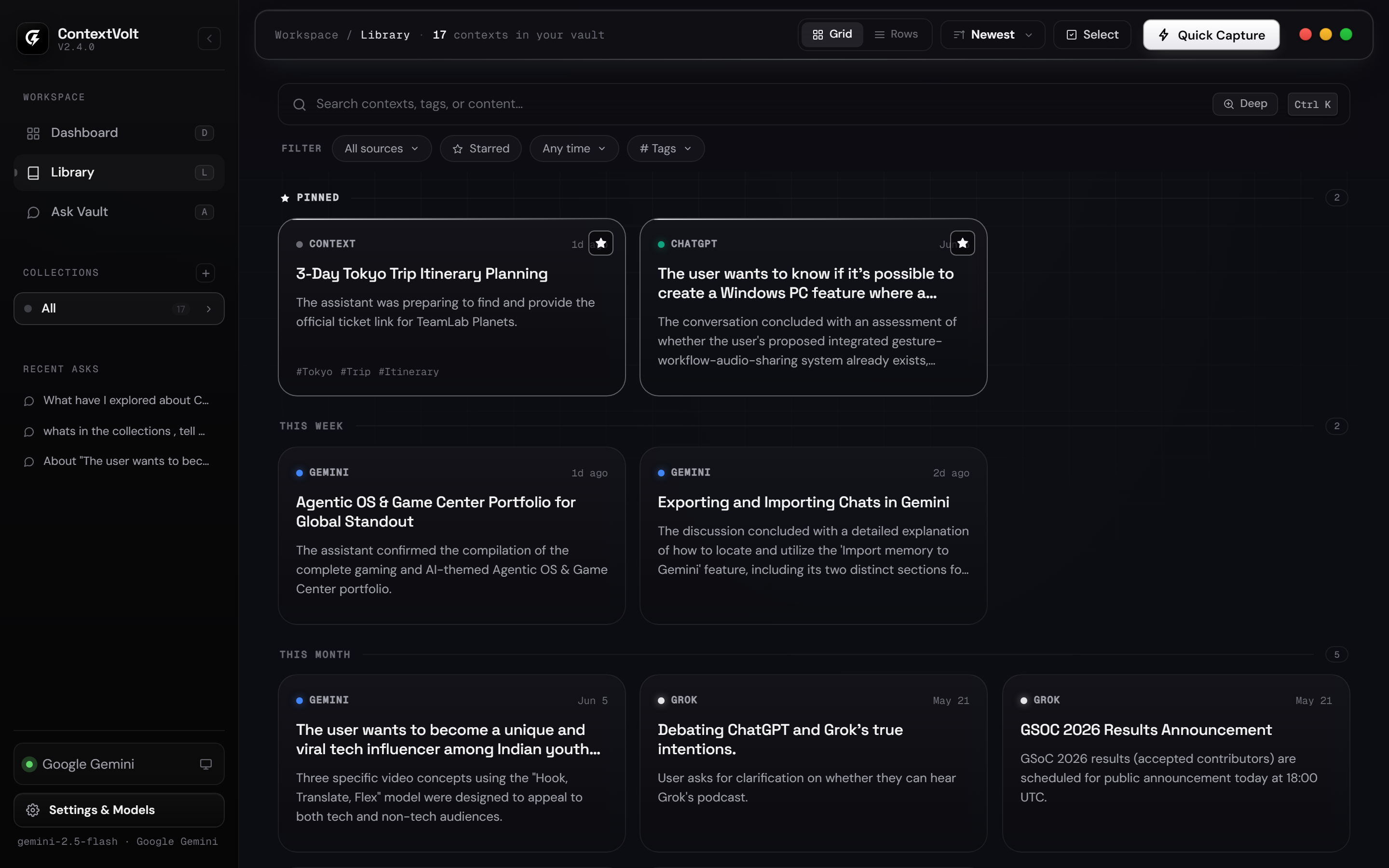Click the Ctrl K shortcut badge
Image resolution: width=1389 pixels, height=868 pixels.
pyautogui.click(x=1312, y=105)
